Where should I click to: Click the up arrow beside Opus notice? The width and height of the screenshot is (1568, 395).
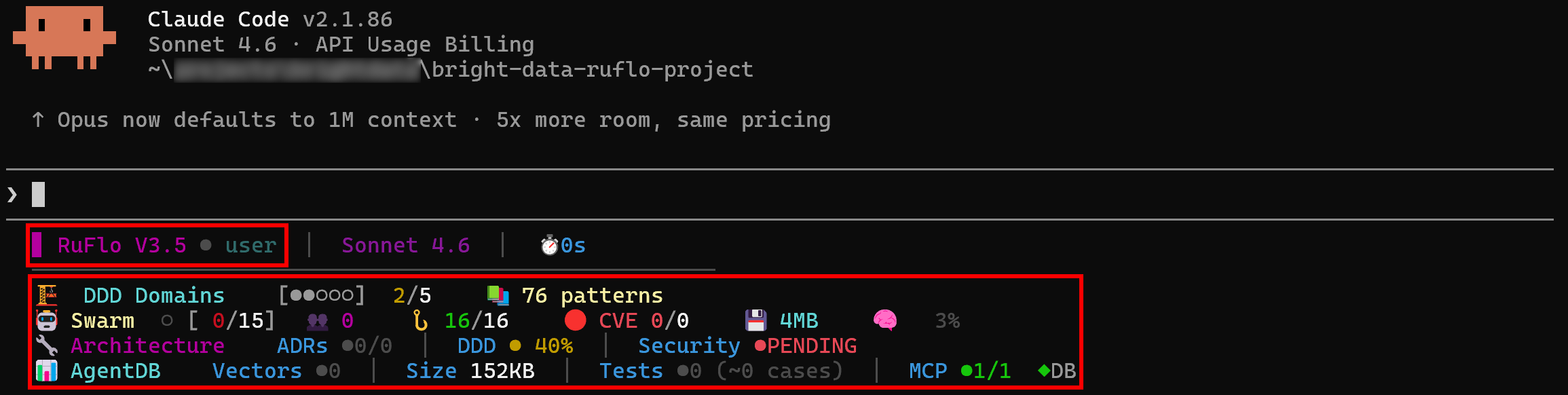coord(38,120)
